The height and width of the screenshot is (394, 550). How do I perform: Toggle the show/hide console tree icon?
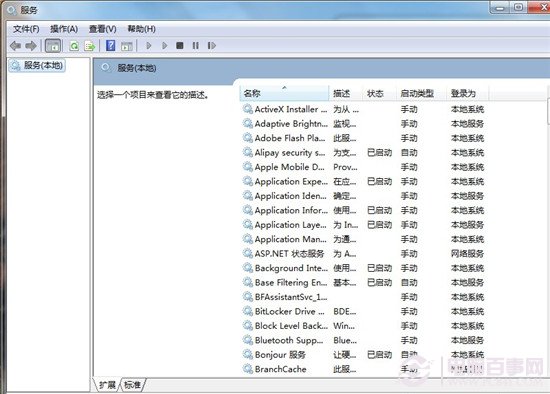tap(53, 46)
